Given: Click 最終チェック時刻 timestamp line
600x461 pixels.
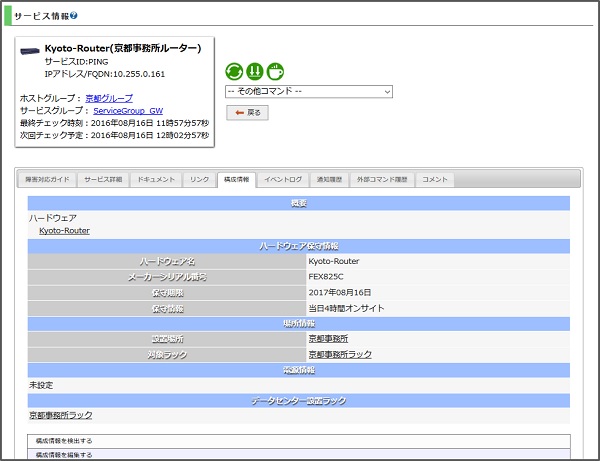Looking at the screenshot, I should tap(114, 123).
